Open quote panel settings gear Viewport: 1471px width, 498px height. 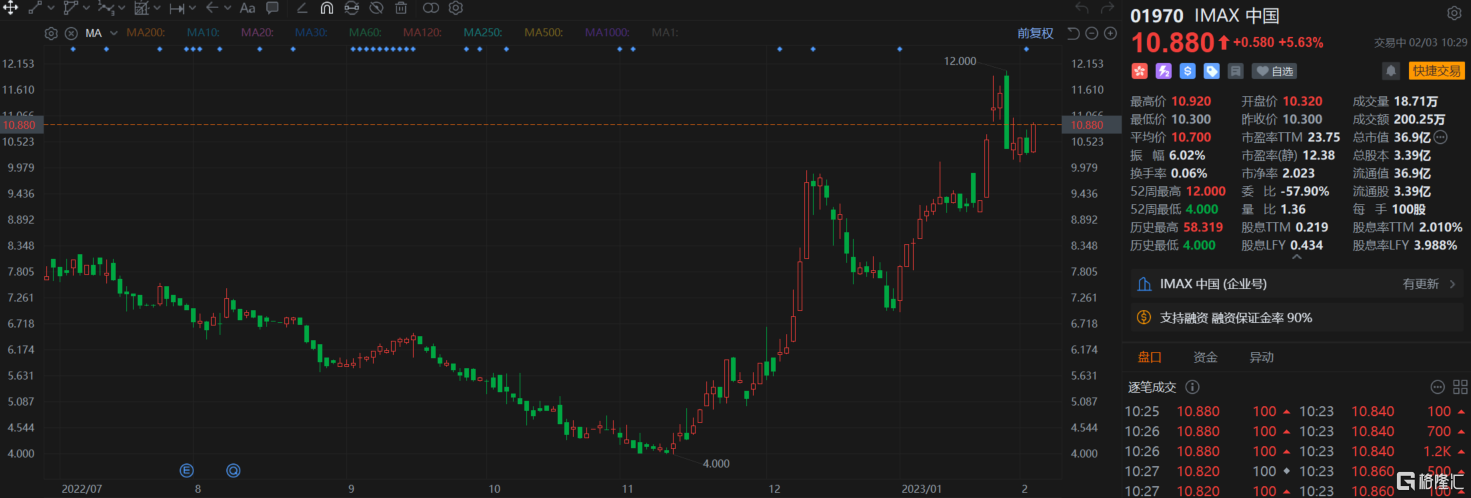click(1454, 14)
